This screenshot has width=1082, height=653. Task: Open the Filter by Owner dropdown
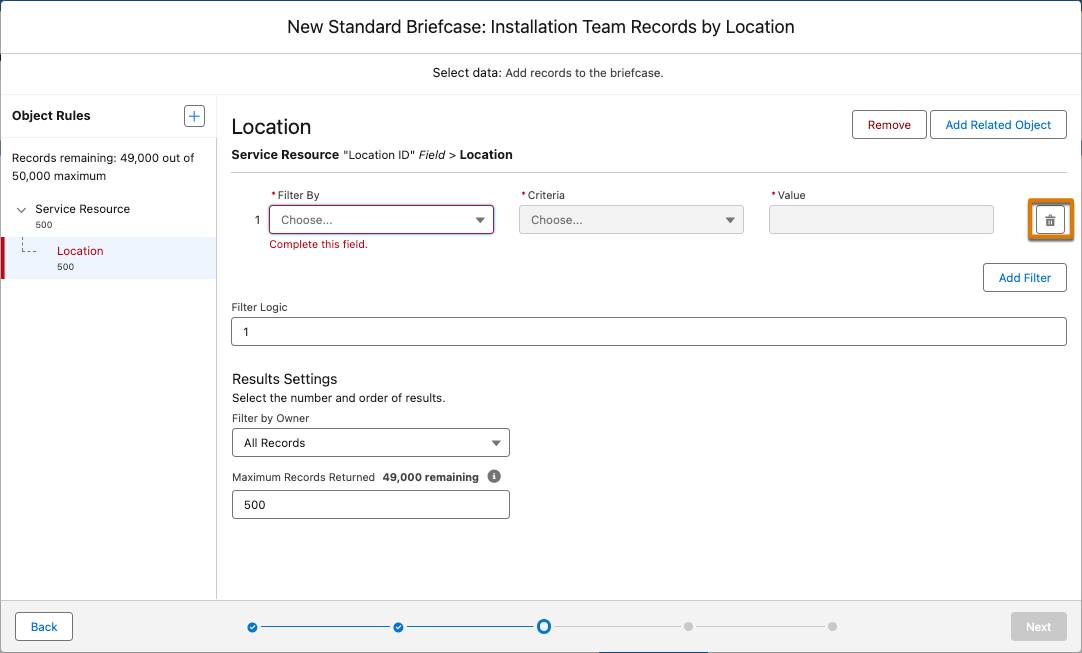click(370, 442)
